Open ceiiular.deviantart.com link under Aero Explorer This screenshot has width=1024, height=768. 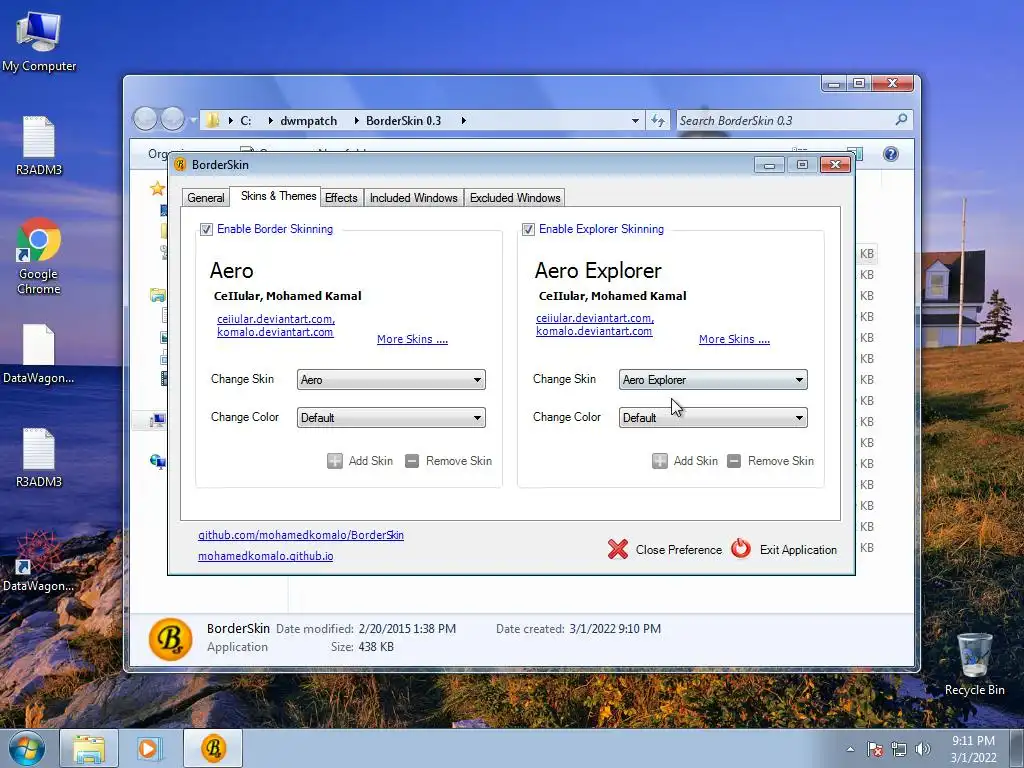(x=595, y=318)
